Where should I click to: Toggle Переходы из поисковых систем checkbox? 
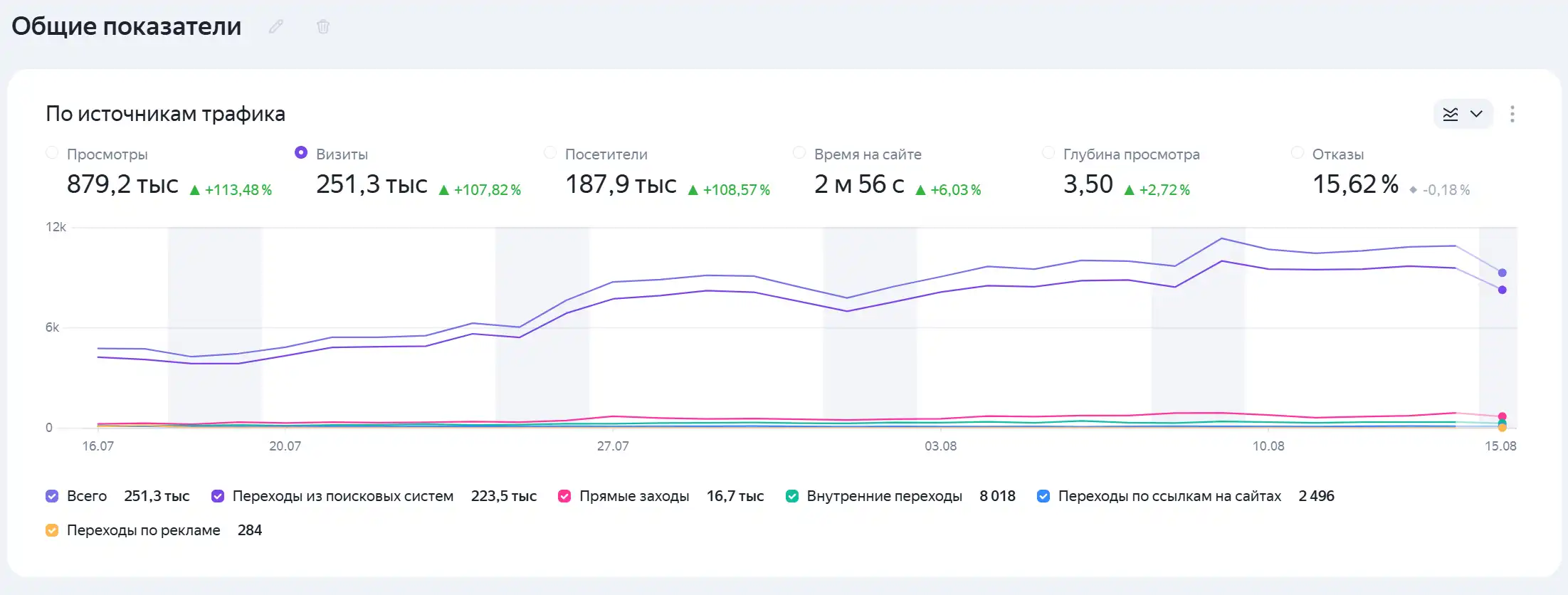click(x=218, y=496)
